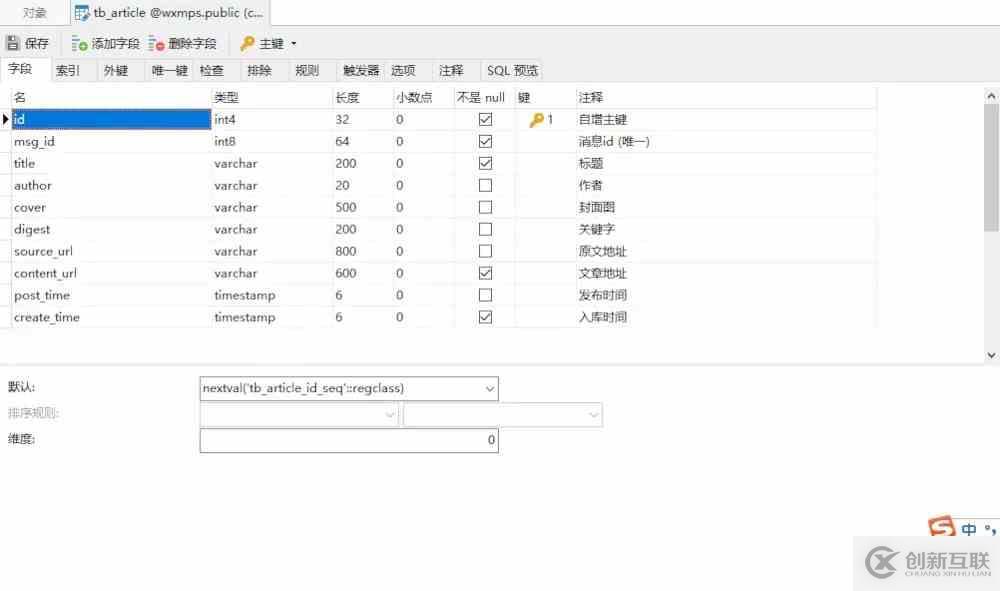1000x591 pixels.
Task: Uncheck not-null checkbox for title field
Action: pos(485,163)
